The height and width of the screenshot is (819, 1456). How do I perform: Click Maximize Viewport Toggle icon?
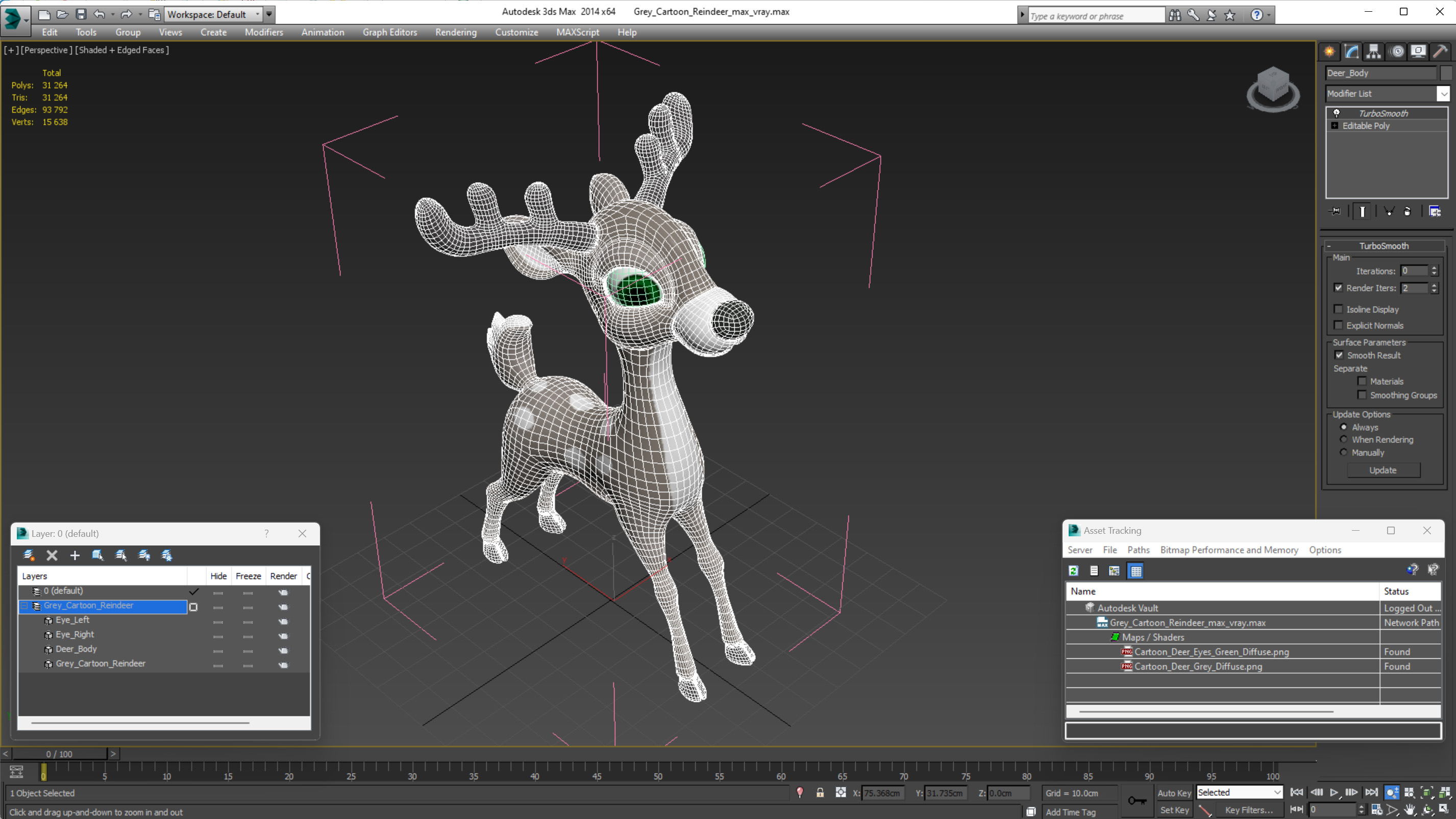click(1445, 809)
